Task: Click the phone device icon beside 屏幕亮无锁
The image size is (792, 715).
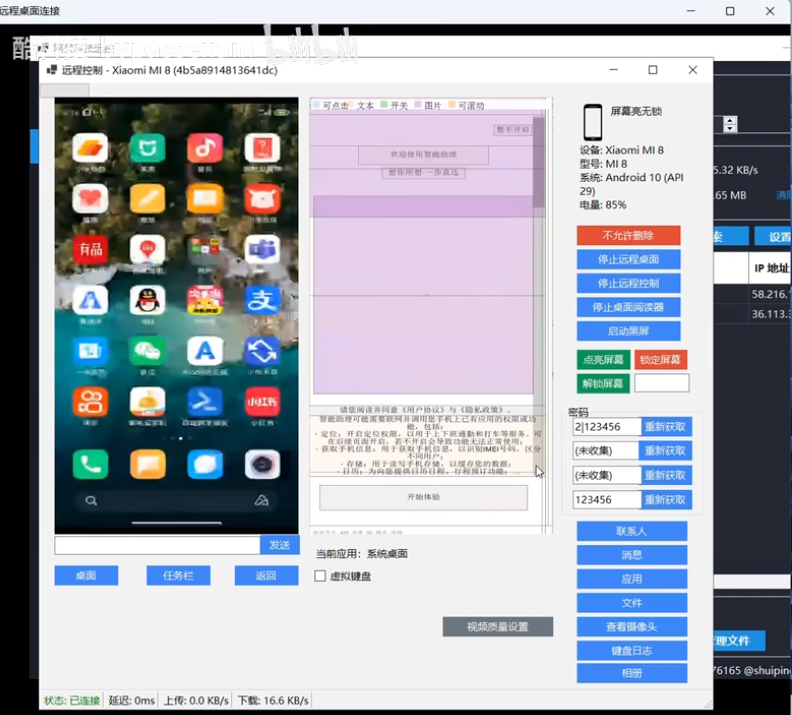Action: coord(593,123)
